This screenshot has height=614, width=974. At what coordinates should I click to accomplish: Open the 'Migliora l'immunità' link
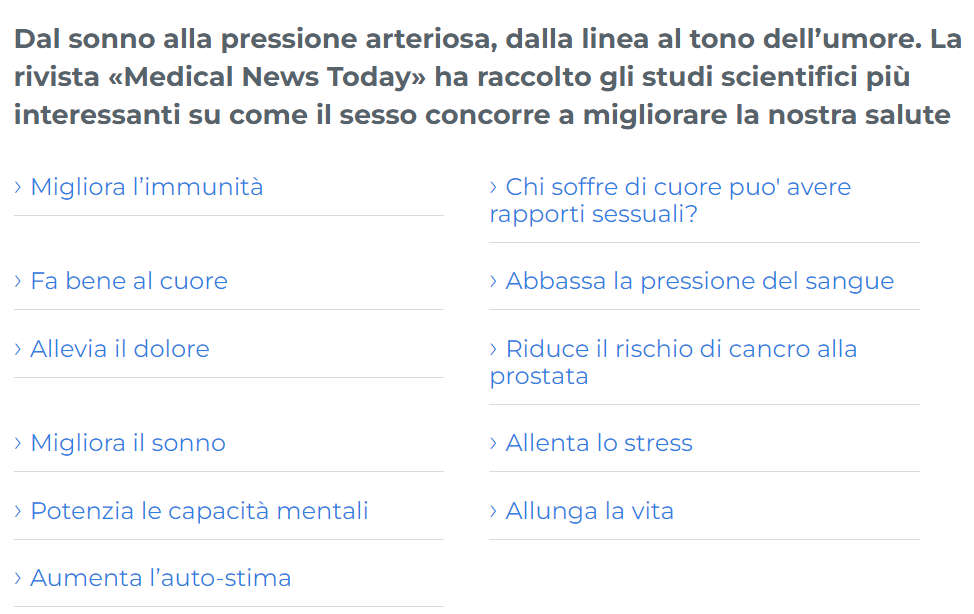click(x=146, y=187)
